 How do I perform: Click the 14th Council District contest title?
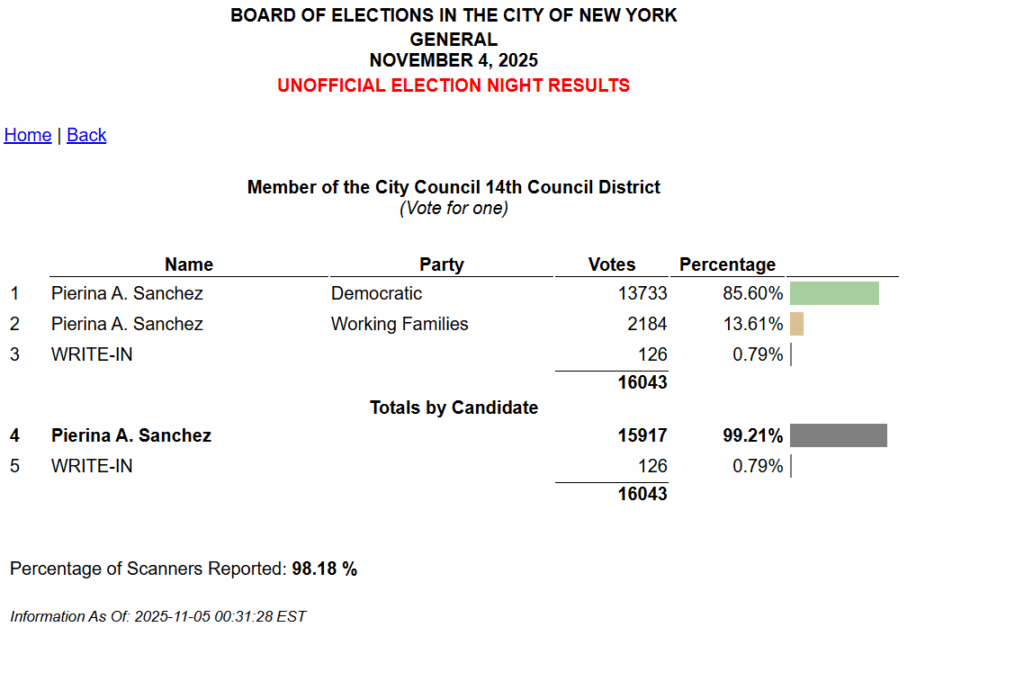click(453, 187)
